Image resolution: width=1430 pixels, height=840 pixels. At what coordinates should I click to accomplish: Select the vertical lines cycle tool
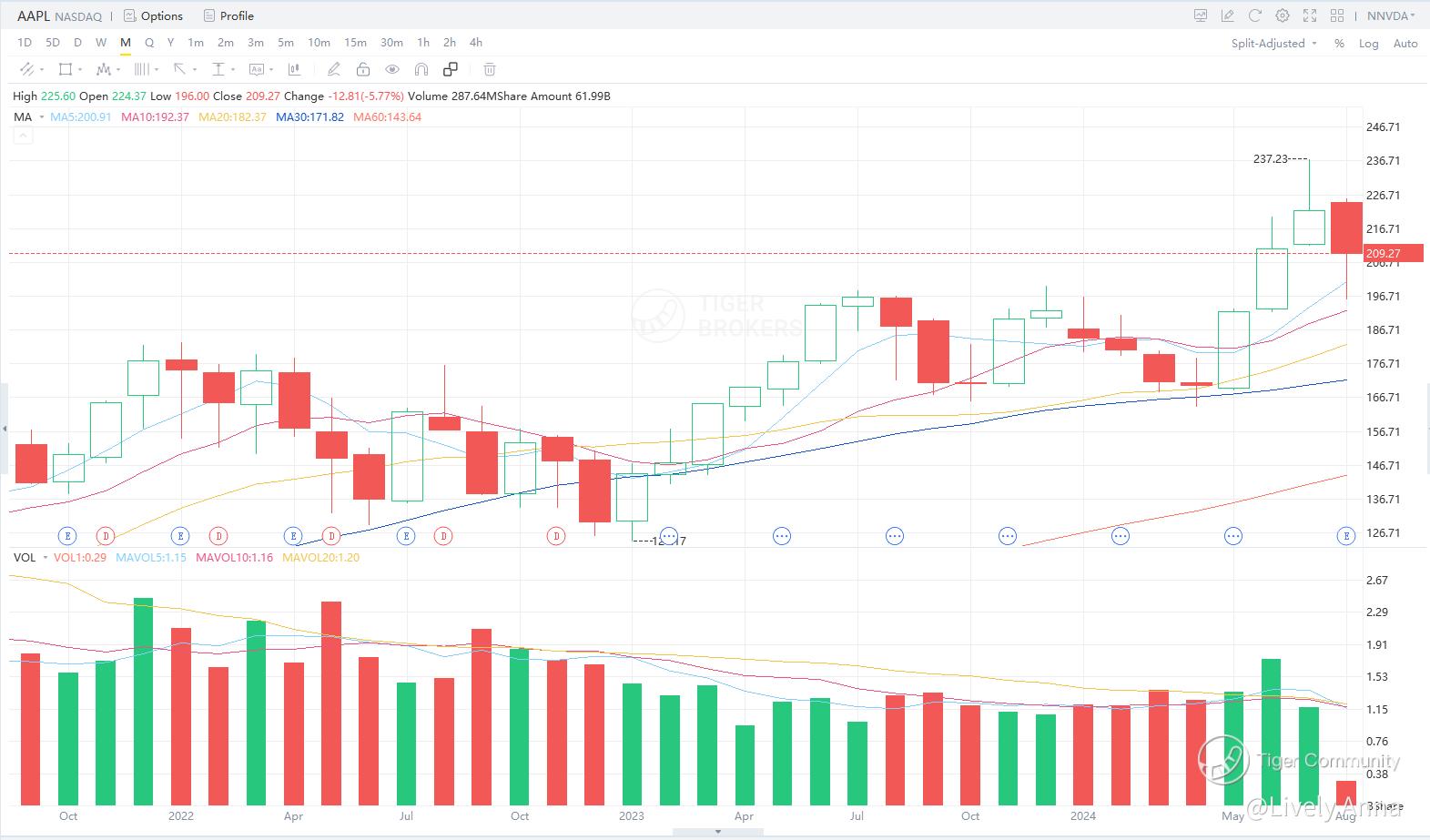[141, 69]
